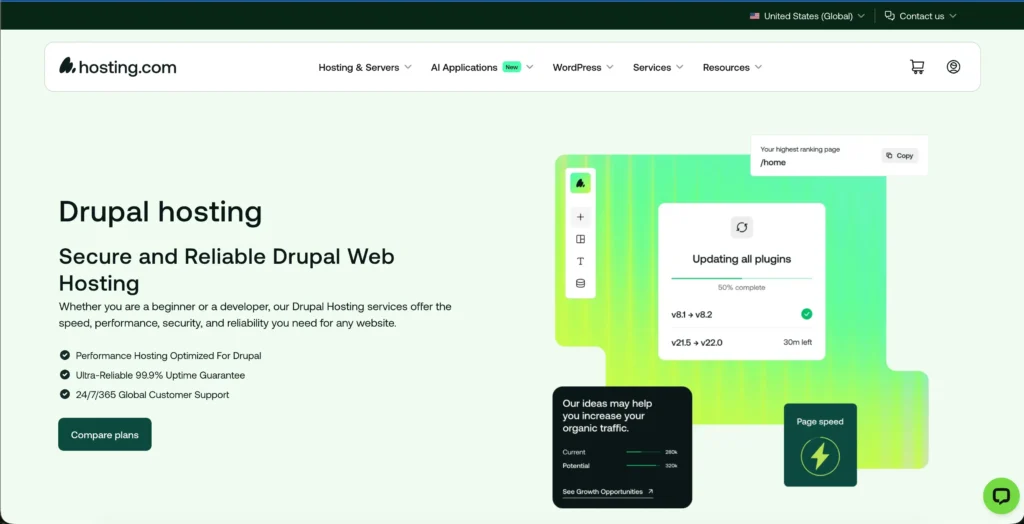Viewport: 1024px width, 524px height.
Task: Expand the United States (Global) region selector
Action: [807, 16]
